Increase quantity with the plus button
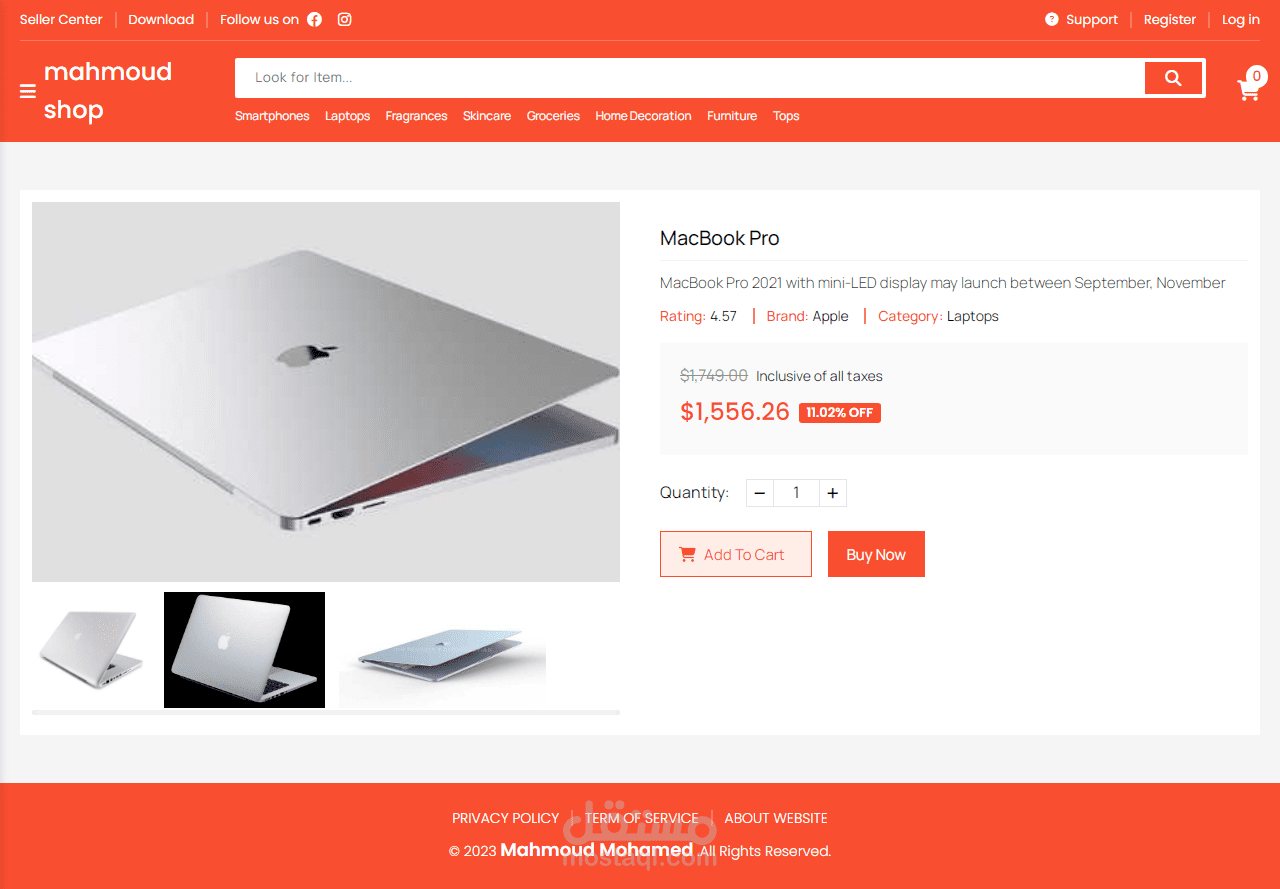Viewport: 1280px width, 889px height. [833, 493]
